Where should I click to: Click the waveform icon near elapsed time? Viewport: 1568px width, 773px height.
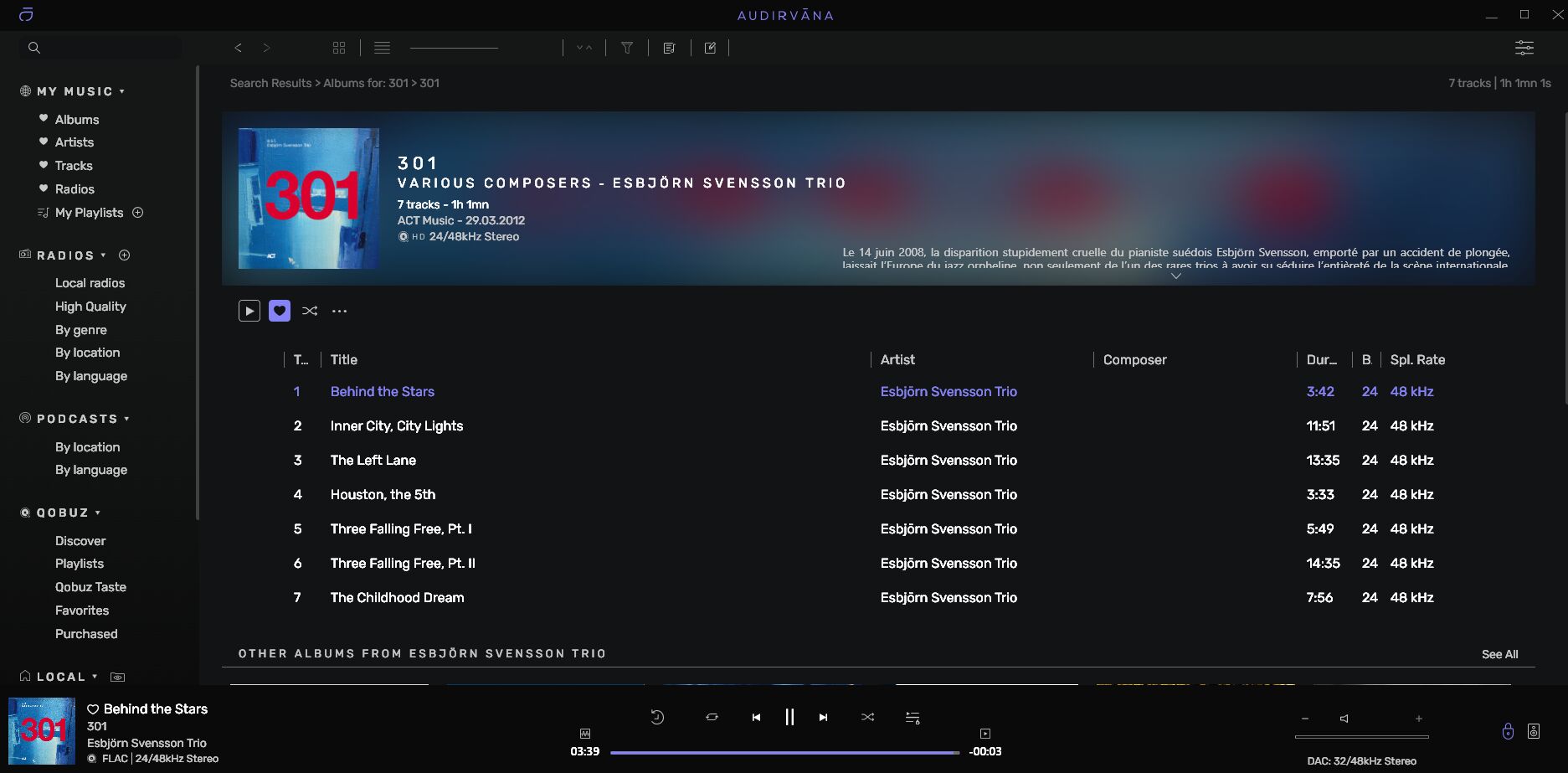tap(585, 734)
